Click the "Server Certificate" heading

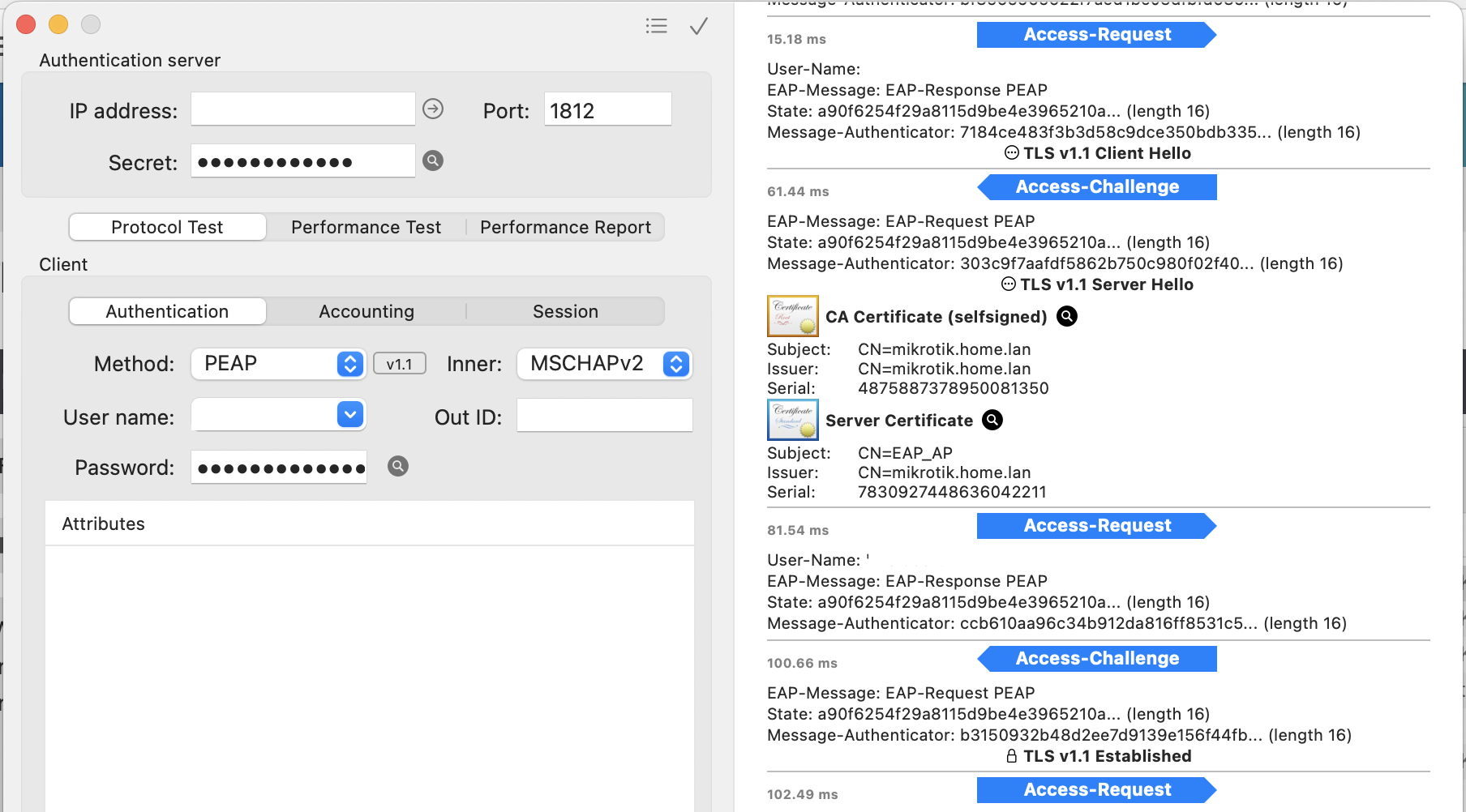[x=898, y=421]
